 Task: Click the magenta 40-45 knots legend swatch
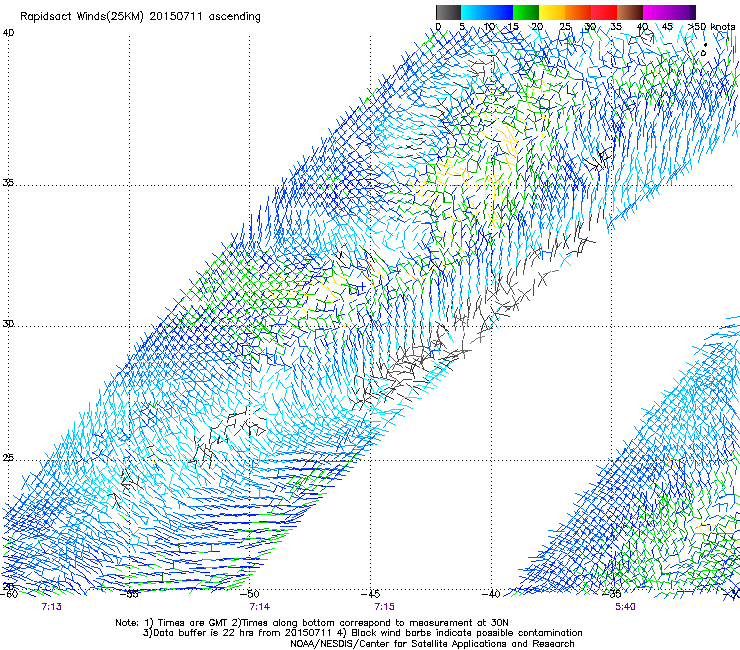click(656, 12)
